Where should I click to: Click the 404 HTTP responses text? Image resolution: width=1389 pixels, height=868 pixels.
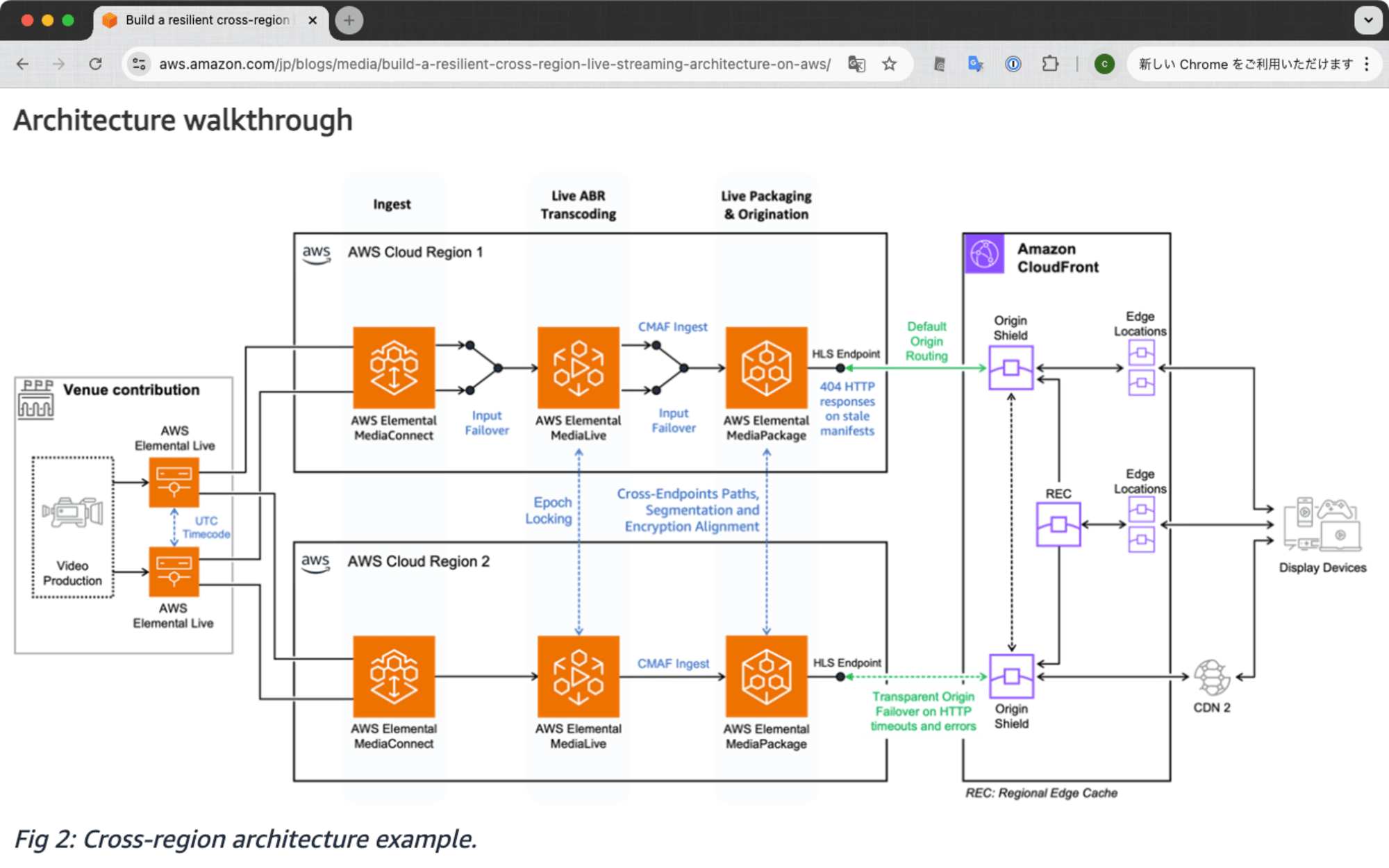pos(847,408)
